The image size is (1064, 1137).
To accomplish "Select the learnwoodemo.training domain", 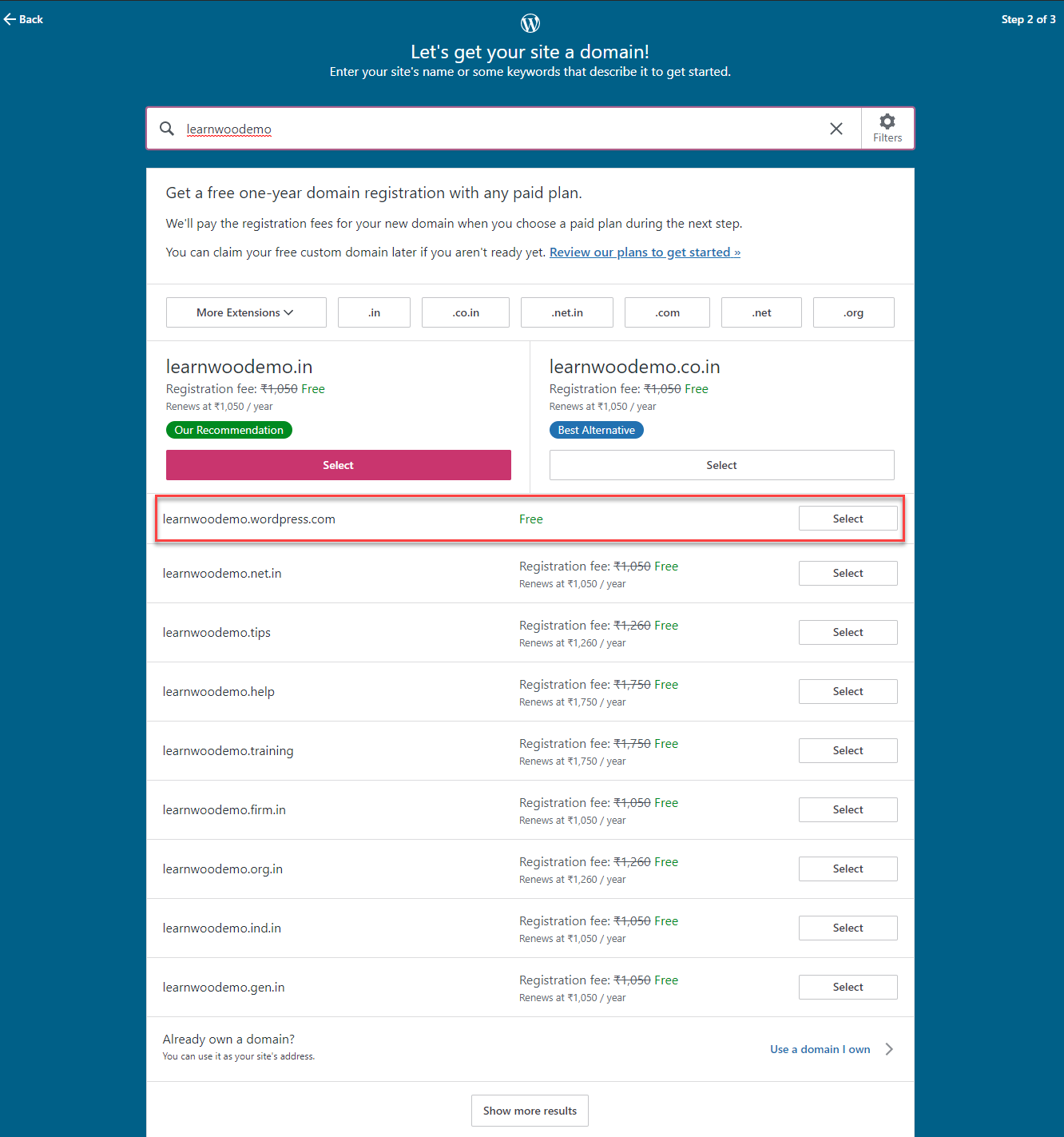I will (848, 750).
